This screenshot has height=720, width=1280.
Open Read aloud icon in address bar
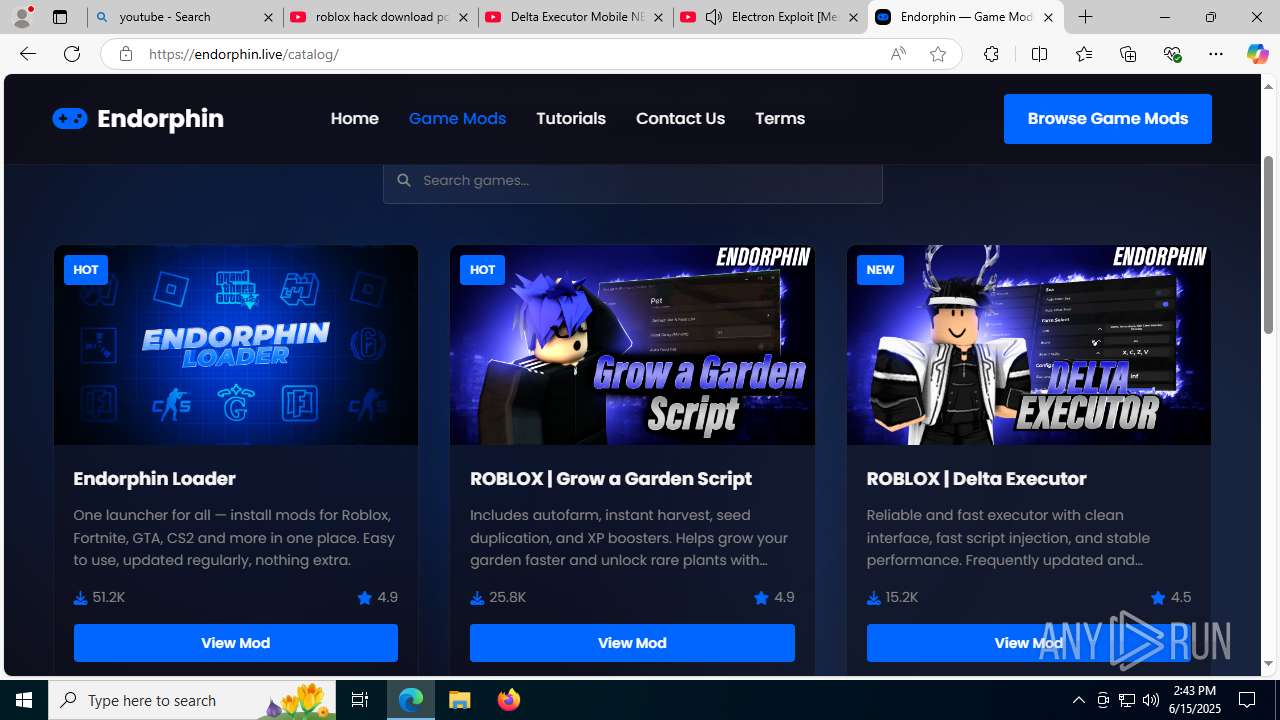[x=898, y=54]
